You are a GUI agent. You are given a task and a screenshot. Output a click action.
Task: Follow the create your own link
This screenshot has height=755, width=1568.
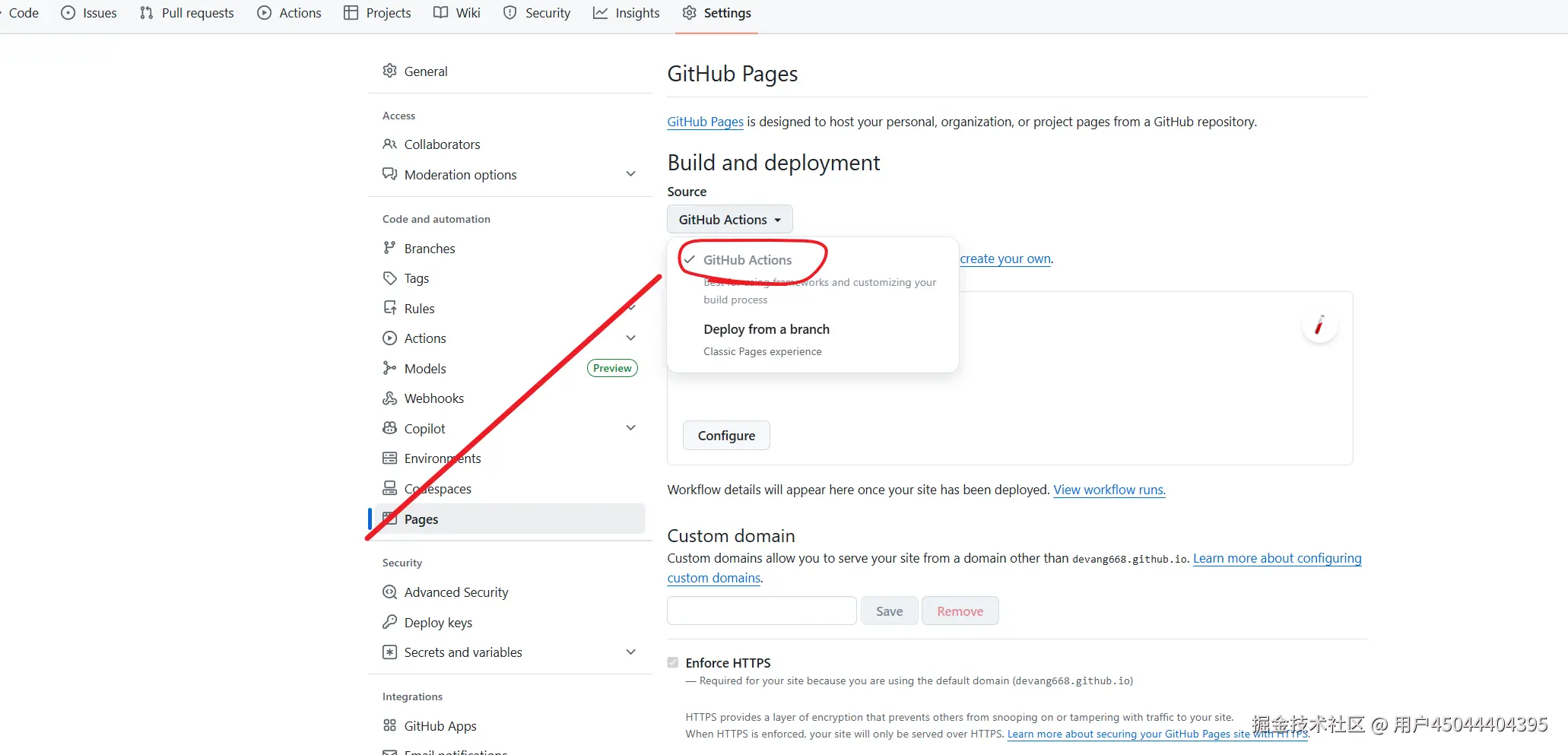click(x=1005, y=259)
